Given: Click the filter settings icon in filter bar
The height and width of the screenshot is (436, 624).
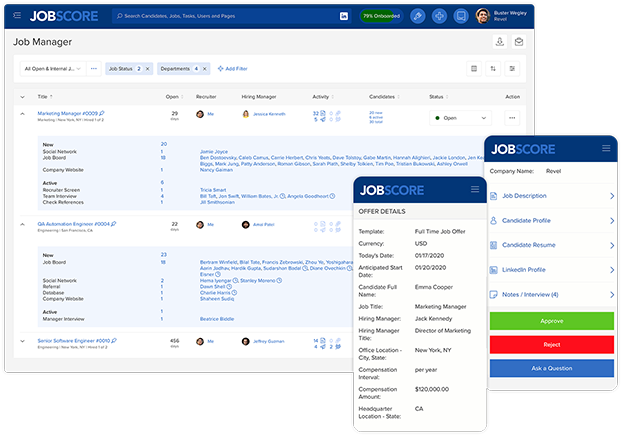Looking at the screenshot, I should 512,69.
